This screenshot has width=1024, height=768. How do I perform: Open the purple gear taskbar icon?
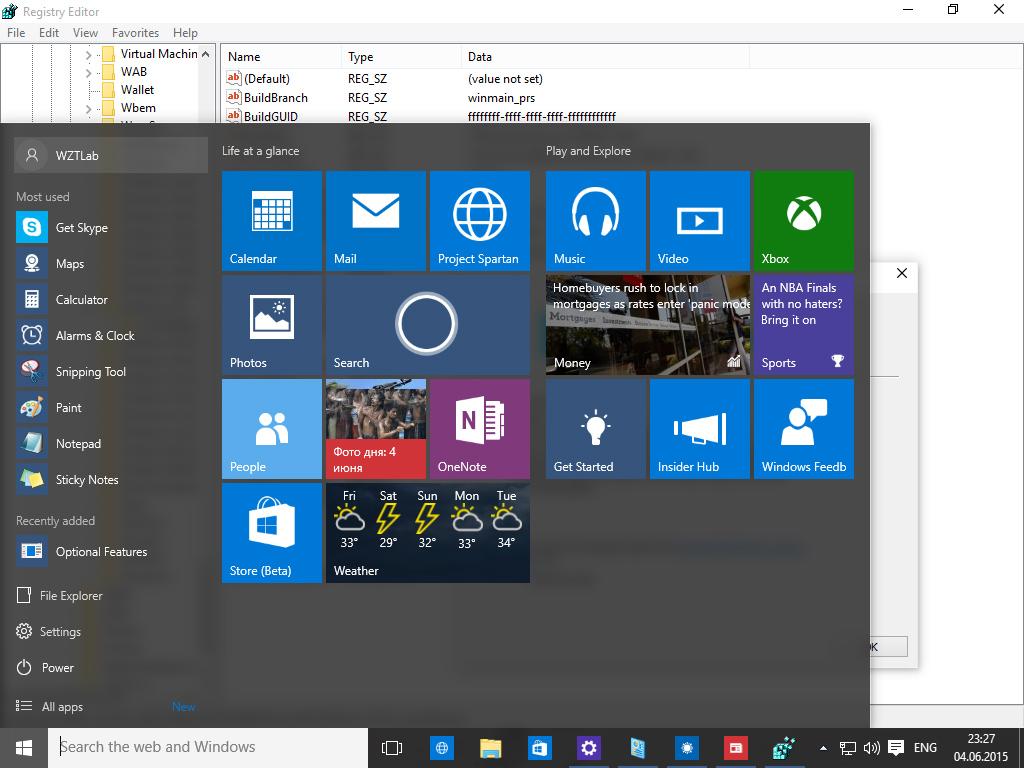click(x=588, y=748)
